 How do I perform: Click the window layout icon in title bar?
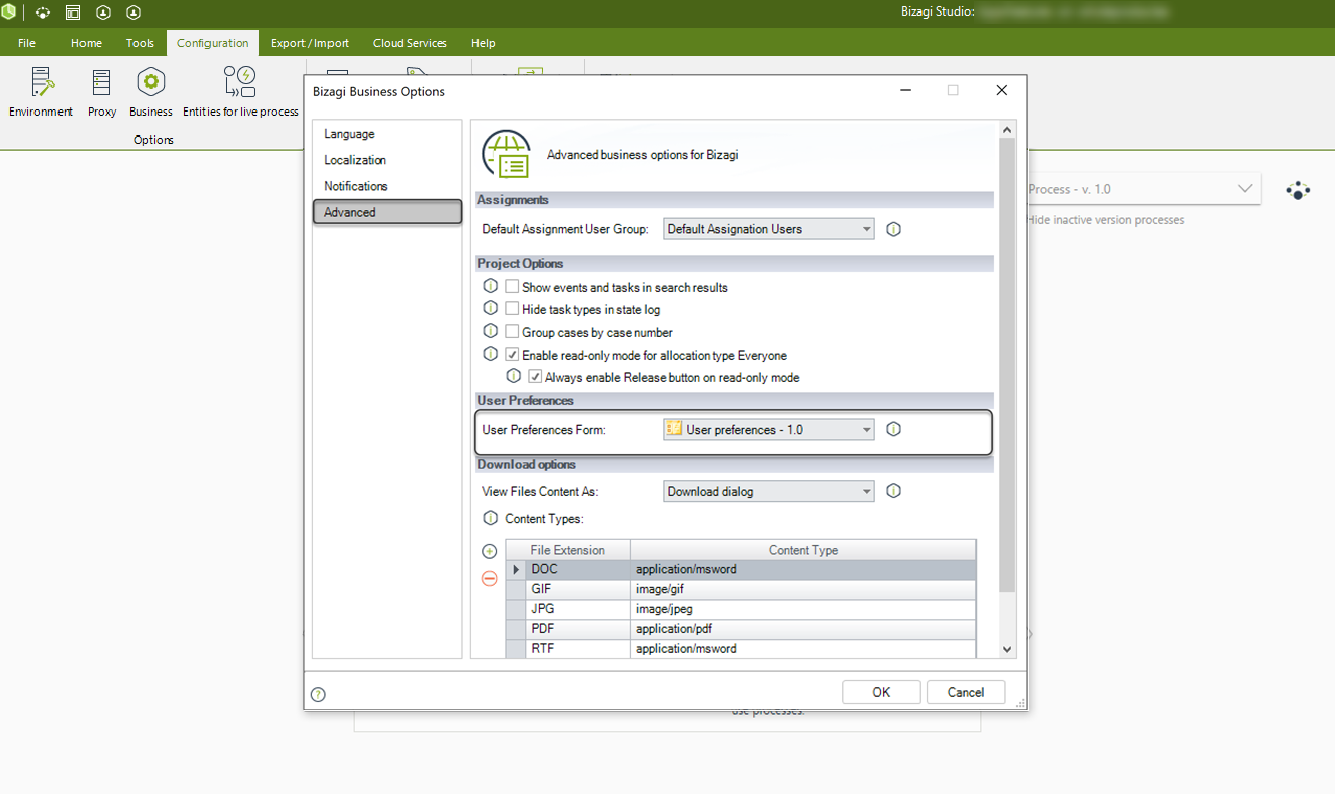[x=72, y=13]
